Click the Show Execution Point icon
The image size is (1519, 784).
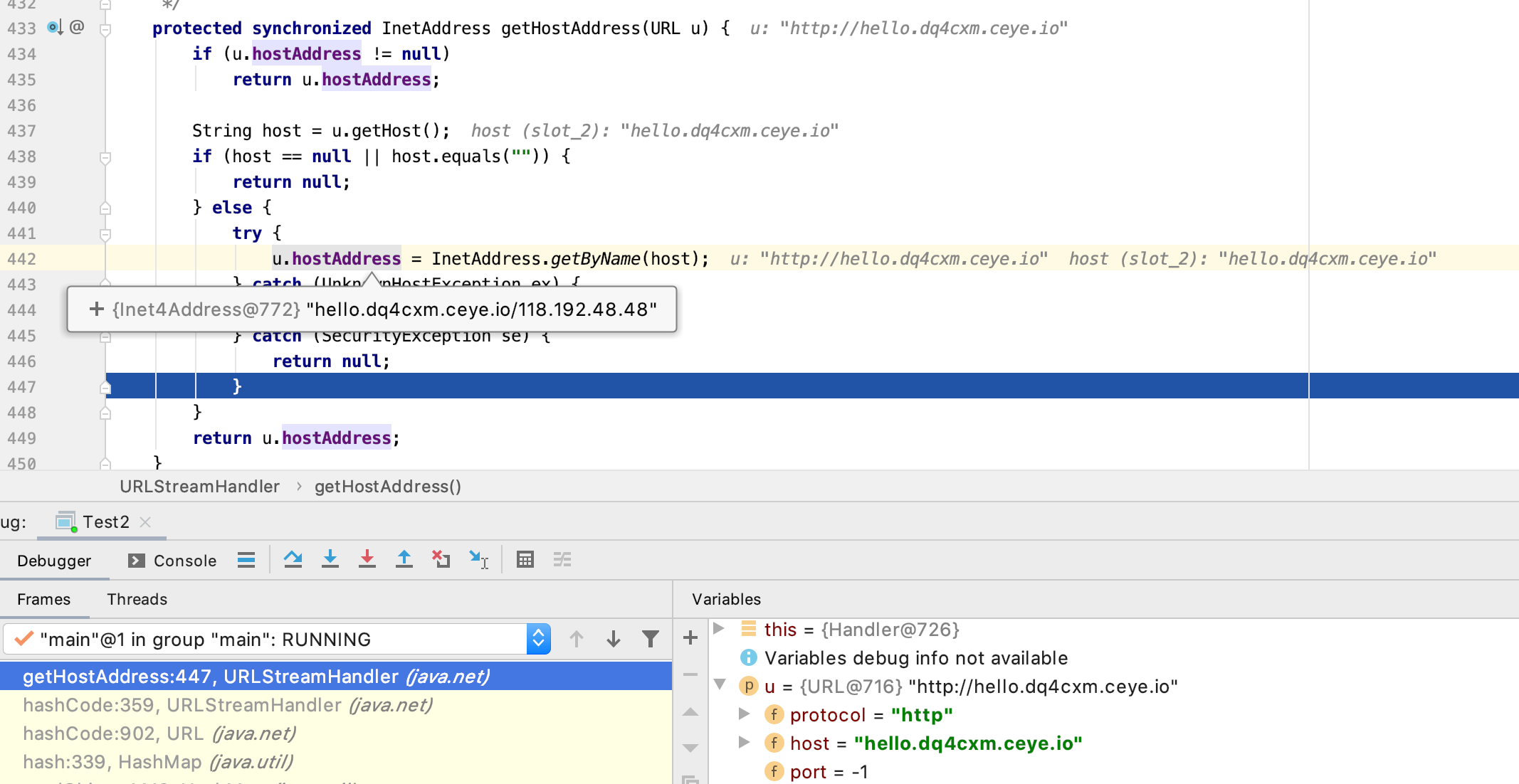(x=246, y=560)
